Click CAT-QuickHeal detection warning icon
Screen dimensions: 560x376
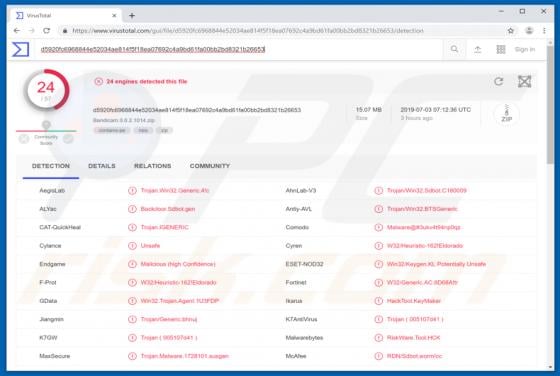pos(132,227)
